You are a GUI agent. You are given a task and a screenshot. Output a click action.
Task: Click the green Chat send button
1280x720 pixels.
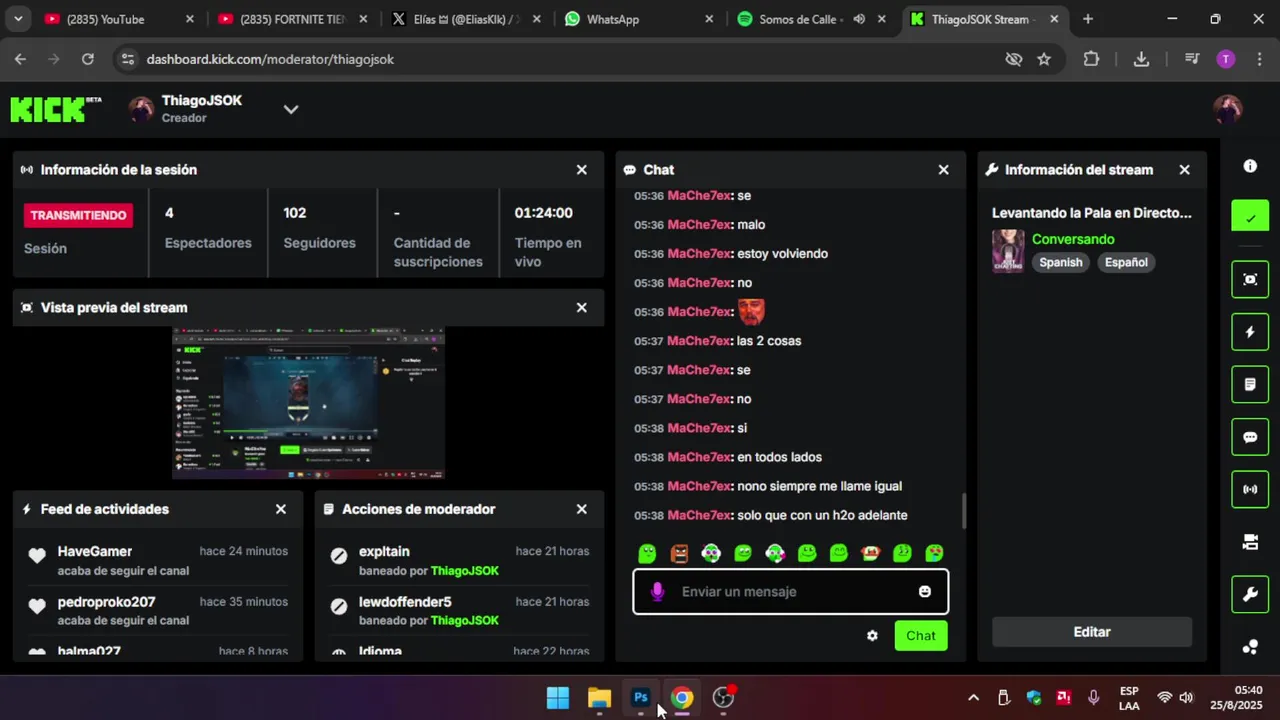click(921, 636)
